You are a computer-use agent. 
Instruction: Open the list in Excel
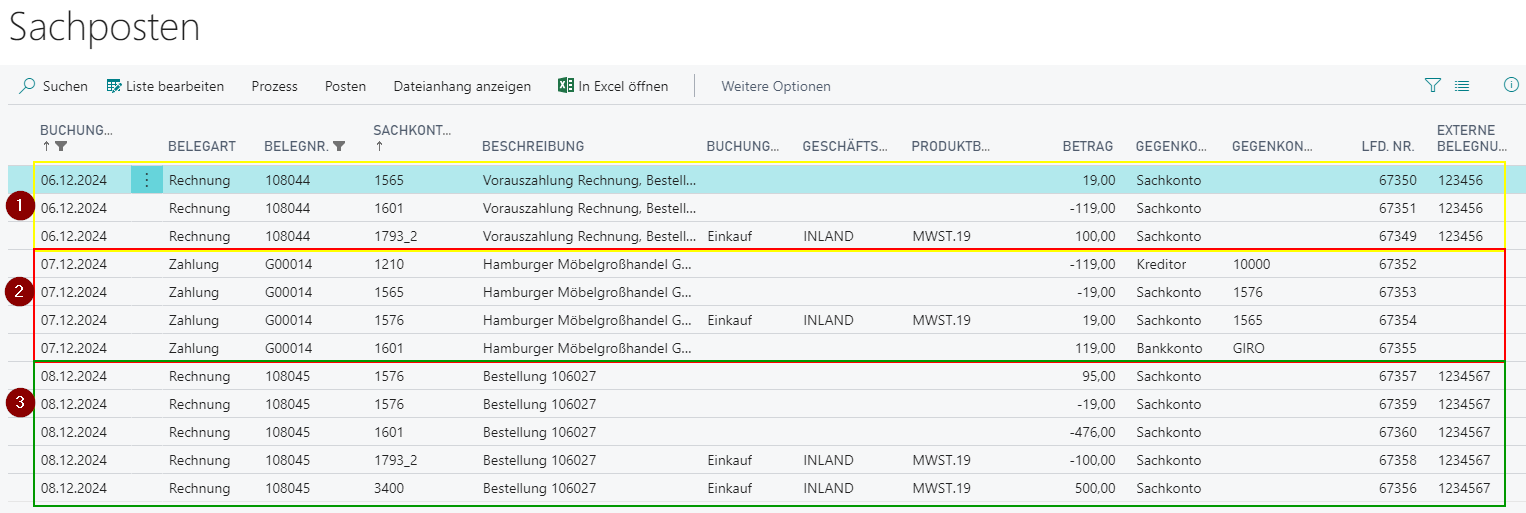coord(612,86)
